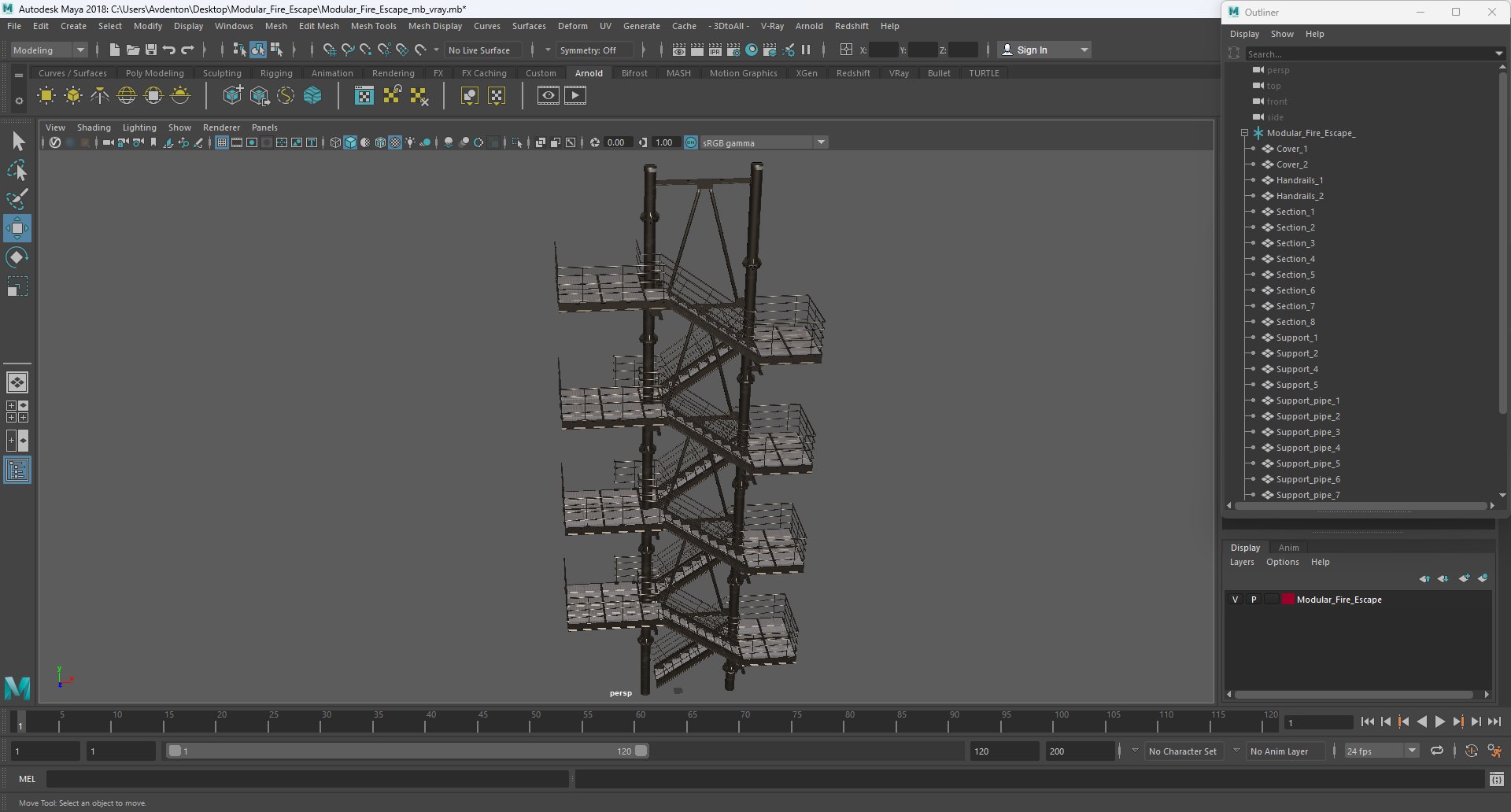Pause rendering with the pause icon
Viewport: 1511px width, 812px height.
pos(806,50)
